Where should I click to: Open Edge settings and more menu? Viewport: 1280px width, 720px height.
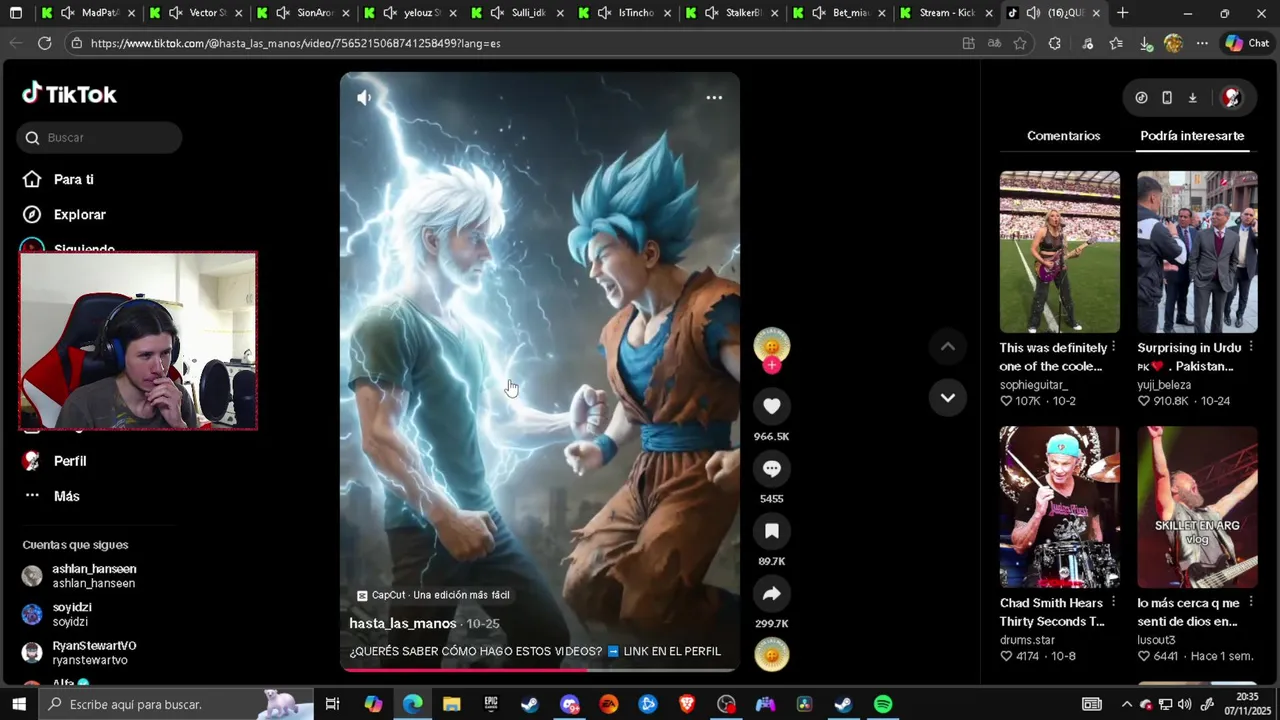click(x=1202, y=43)
